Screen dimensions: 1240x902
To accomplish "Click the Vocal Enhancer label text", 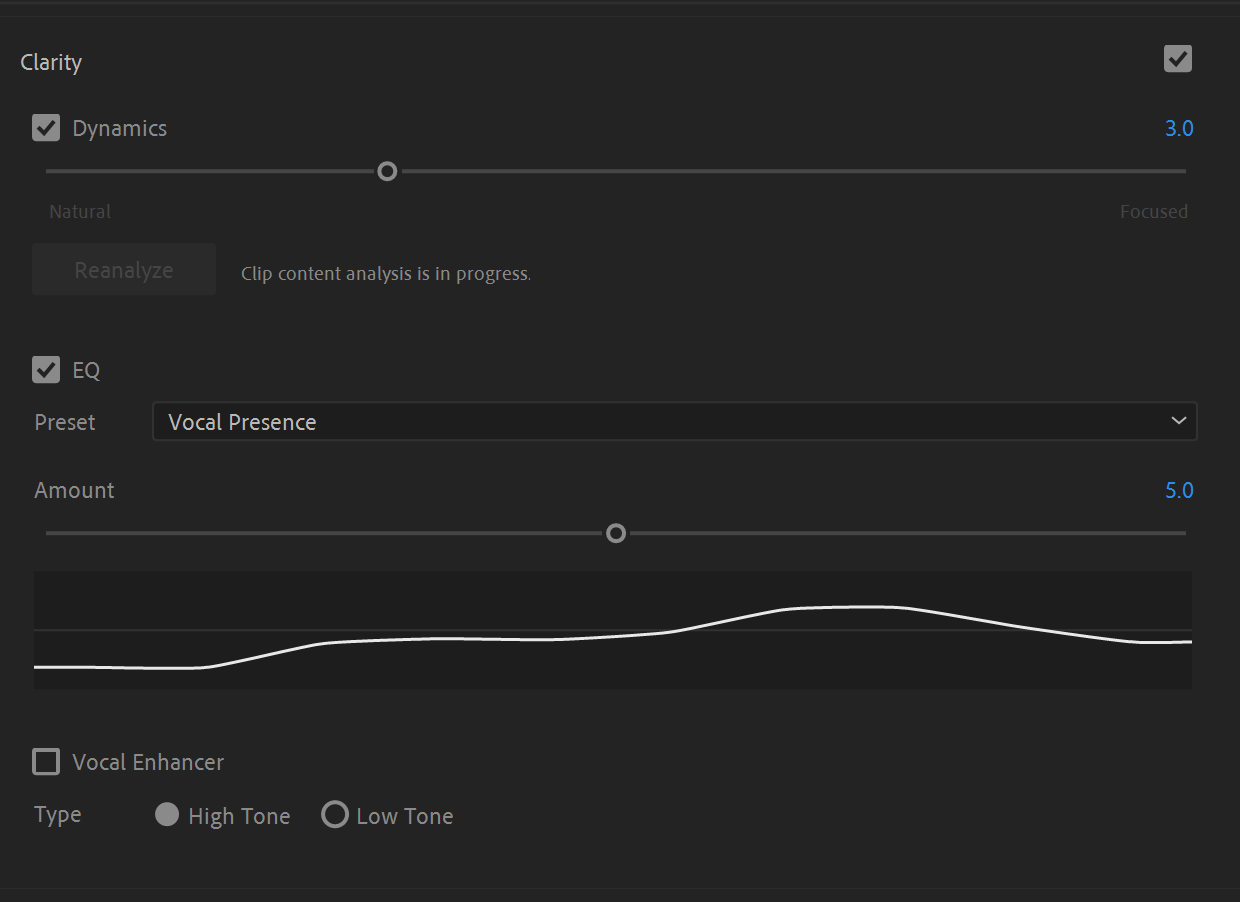I will 148,762.
